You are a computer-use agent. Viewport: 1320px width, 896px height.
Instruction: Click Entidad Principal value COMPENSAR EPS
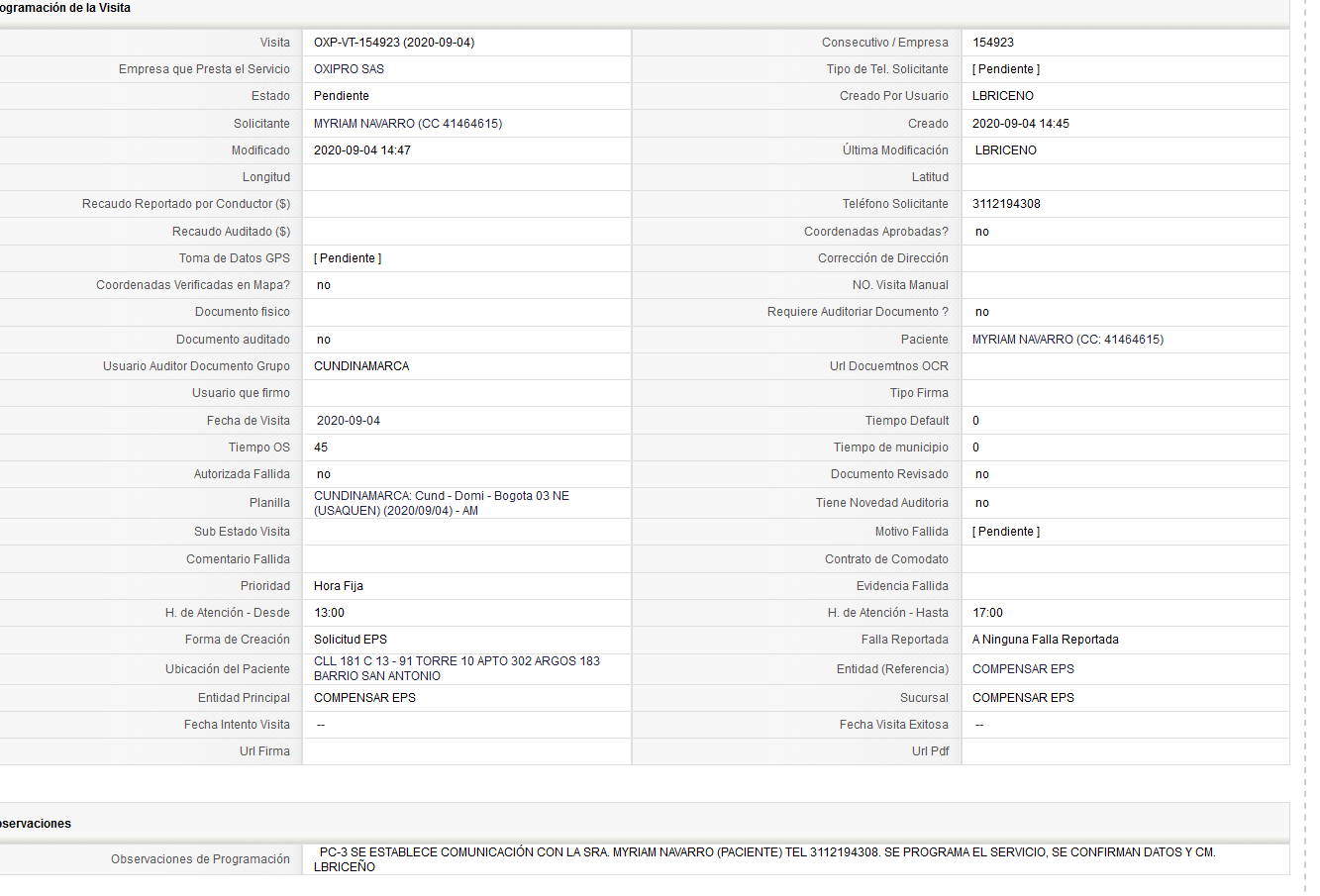pyautogui.click(x=364, y=698)
